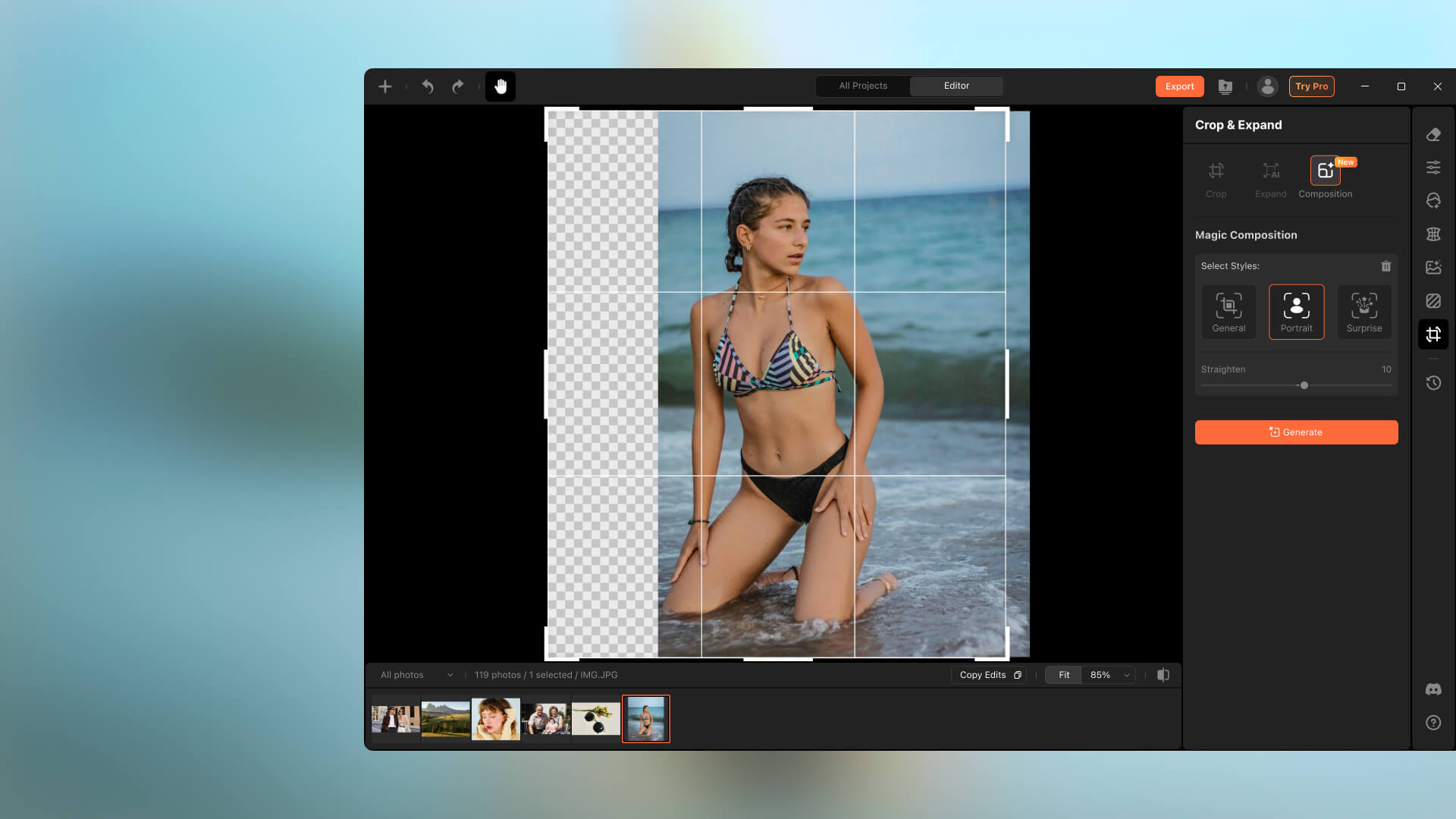Undo the last edit

pos(428,86)
